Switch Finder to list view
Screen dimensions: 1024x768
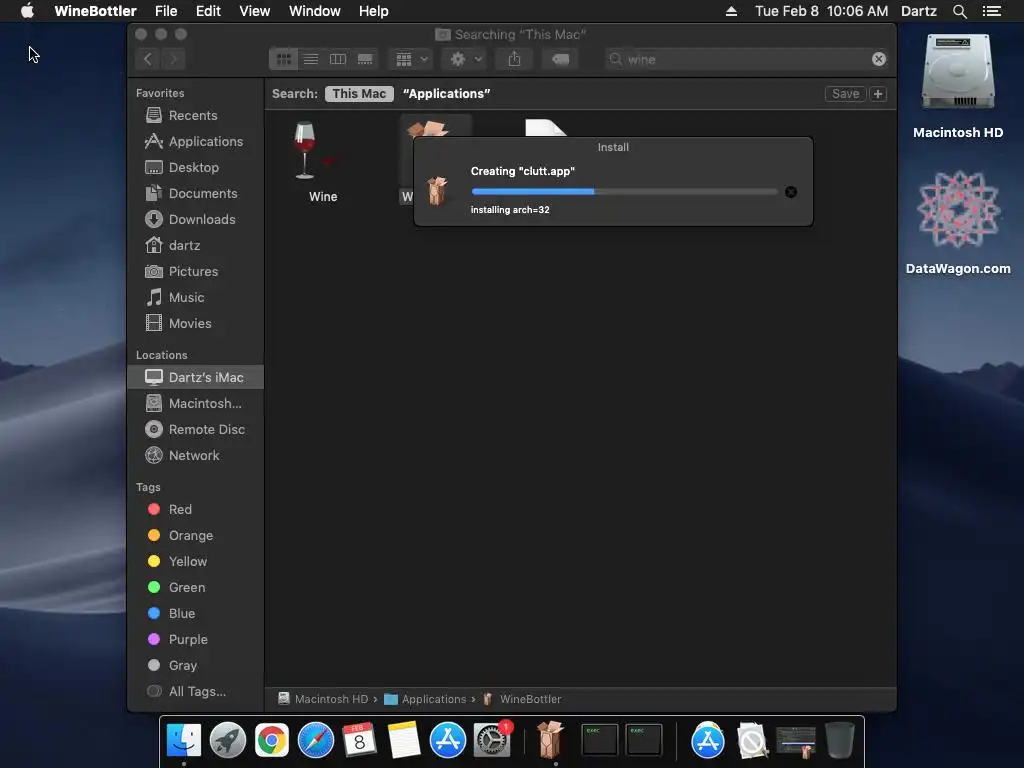(311, 59)
